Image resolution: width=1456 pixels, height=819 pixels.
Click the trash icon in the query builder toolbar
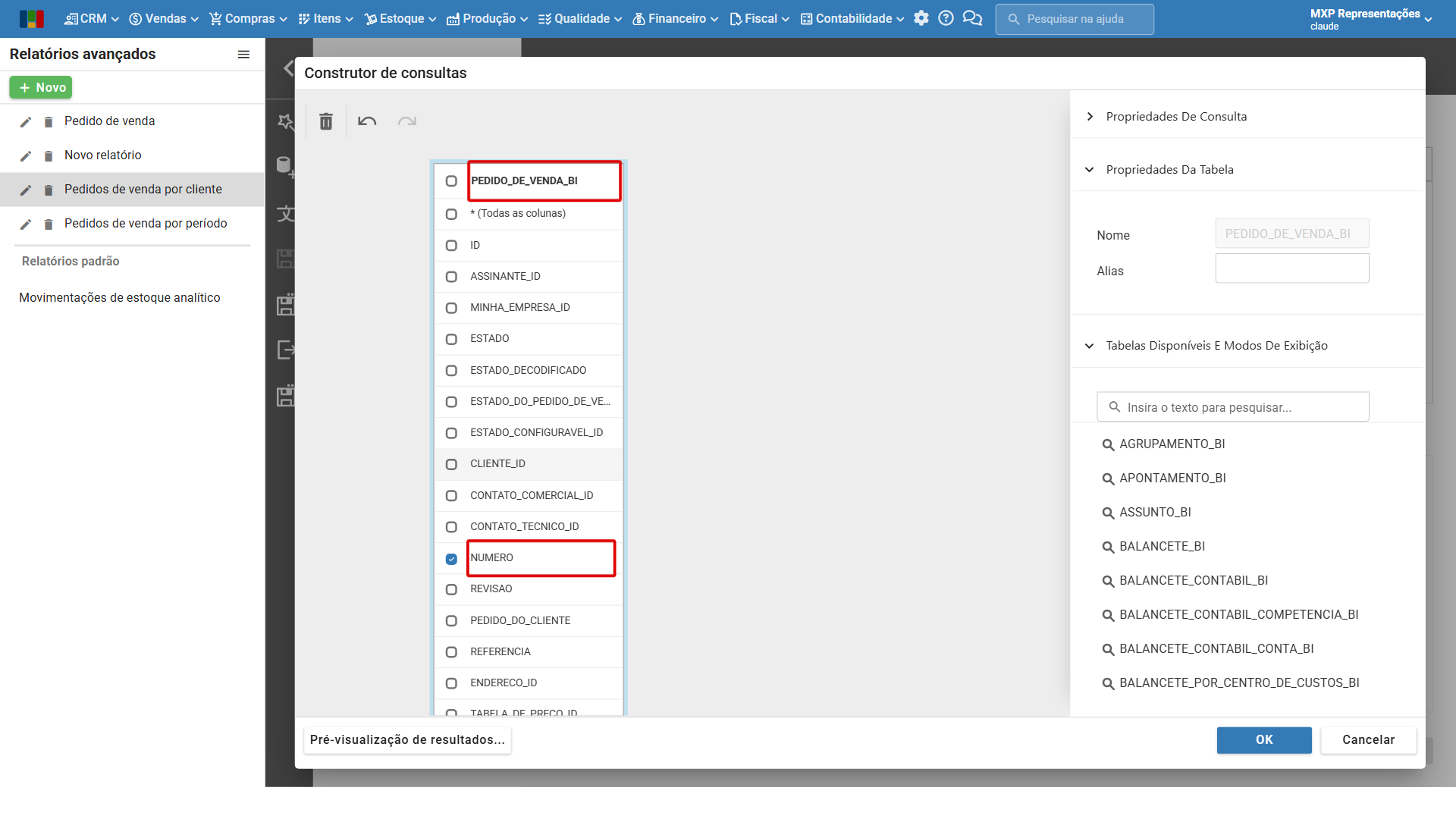326,121
